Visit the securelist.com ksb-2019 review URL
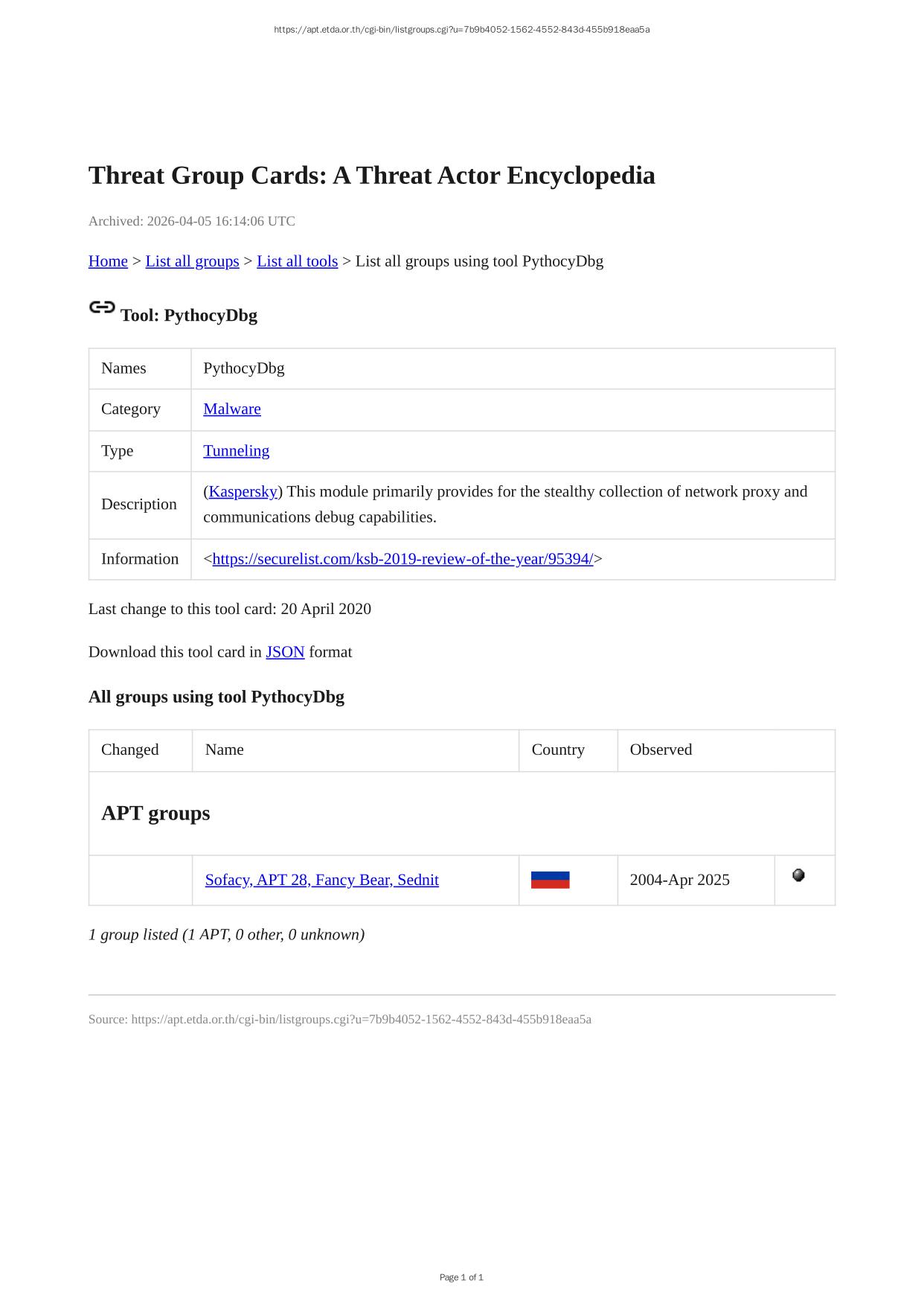The image size is (924, 1307). tap(402, 559)
